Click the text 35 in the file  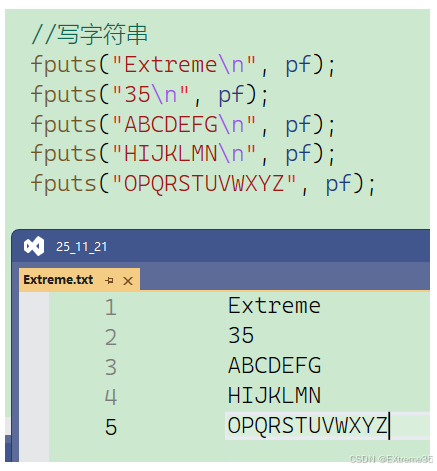coord(241,335)
